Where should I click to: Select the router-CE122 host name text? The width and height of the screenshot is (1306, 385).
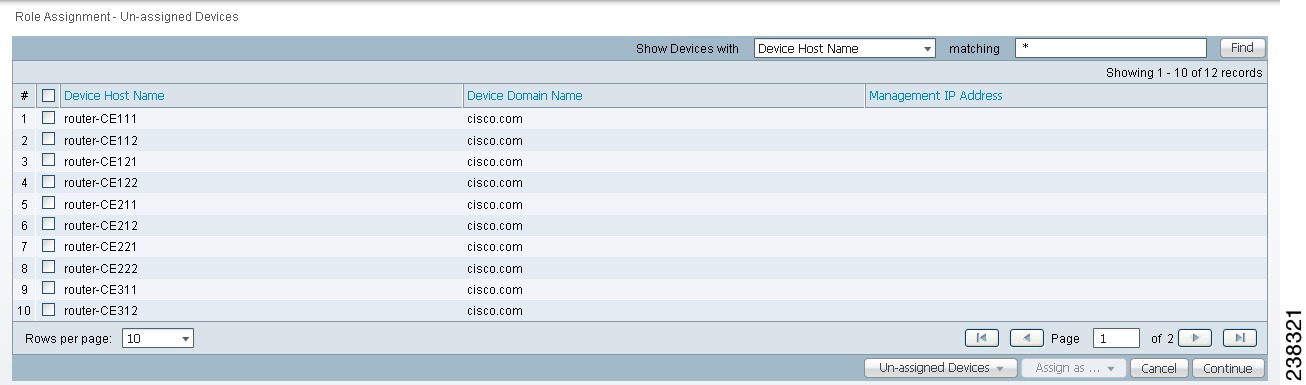(101, 183)
